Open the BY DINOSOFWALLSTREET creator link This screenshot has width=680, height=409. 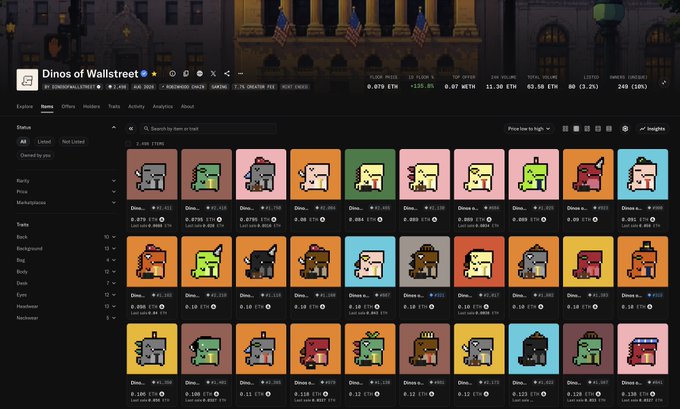pyautogui.click(x=72, y=87)
